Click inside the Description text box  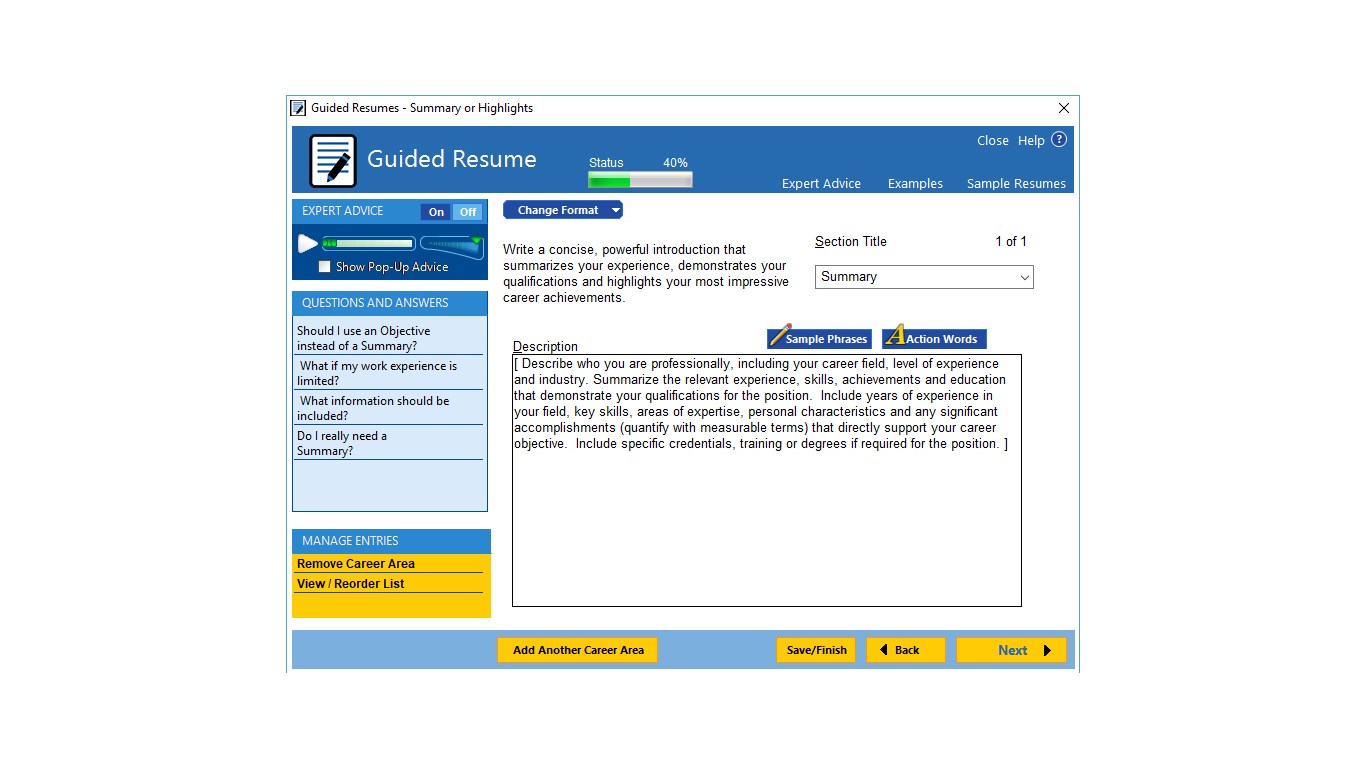(767, 480)
